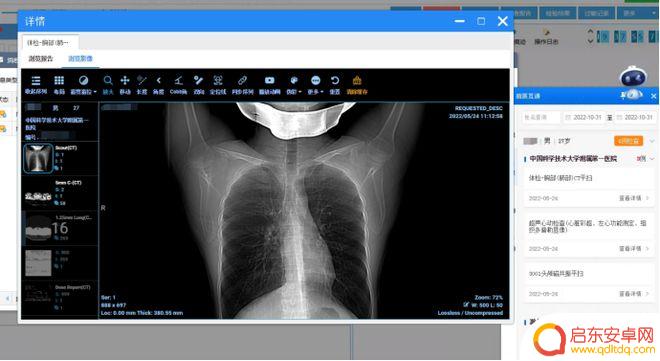Select the move/pan tool
This screenshot has height=361, width=660.
click(x=125, y=84)
